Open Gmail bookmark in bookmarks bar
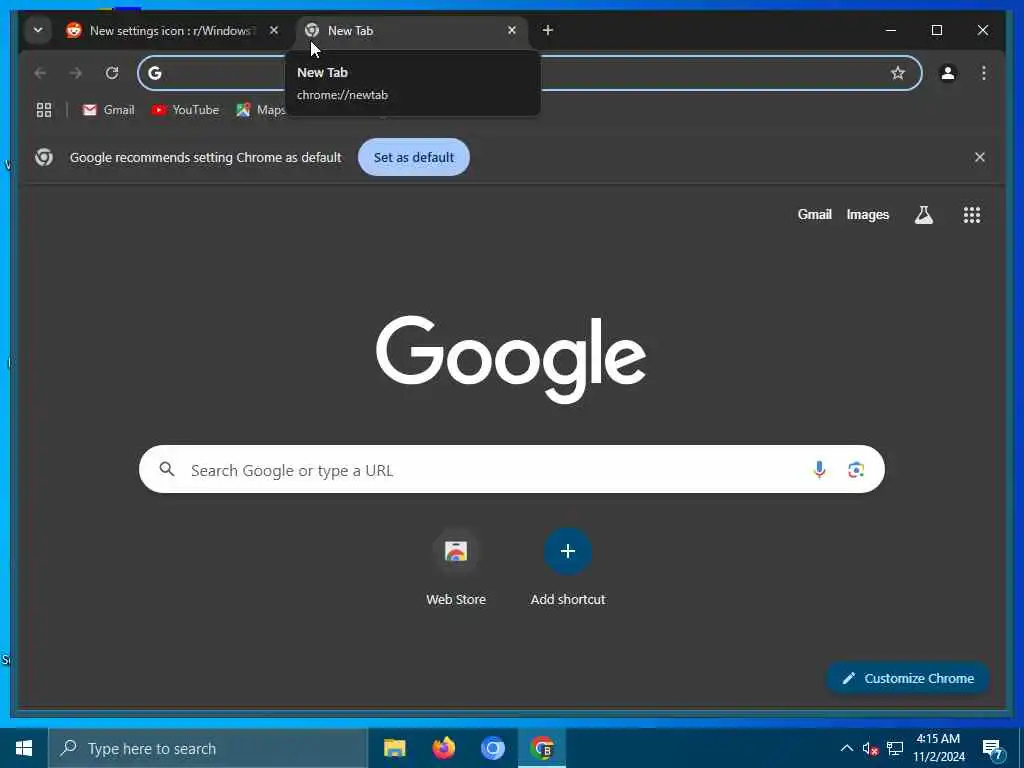The image size is (1024, 768). [108, 110]
